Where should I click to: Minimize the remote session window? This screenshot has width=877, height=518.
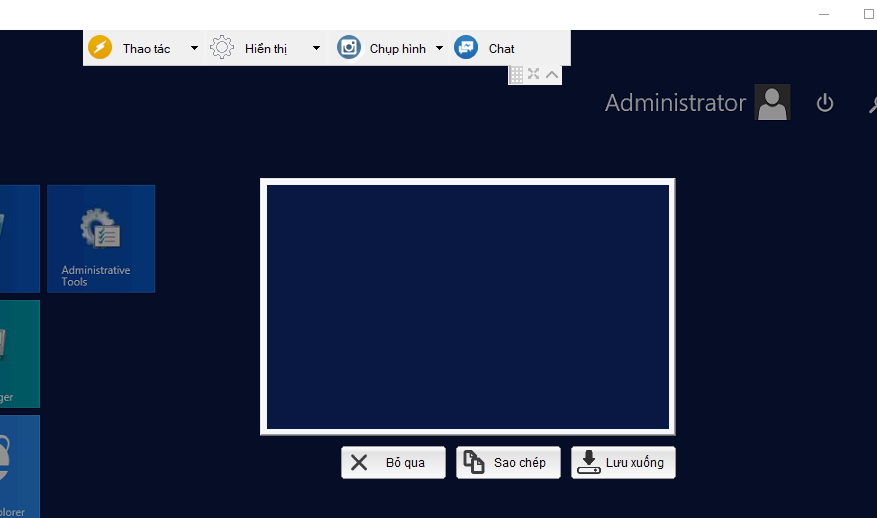pos(824,14)
